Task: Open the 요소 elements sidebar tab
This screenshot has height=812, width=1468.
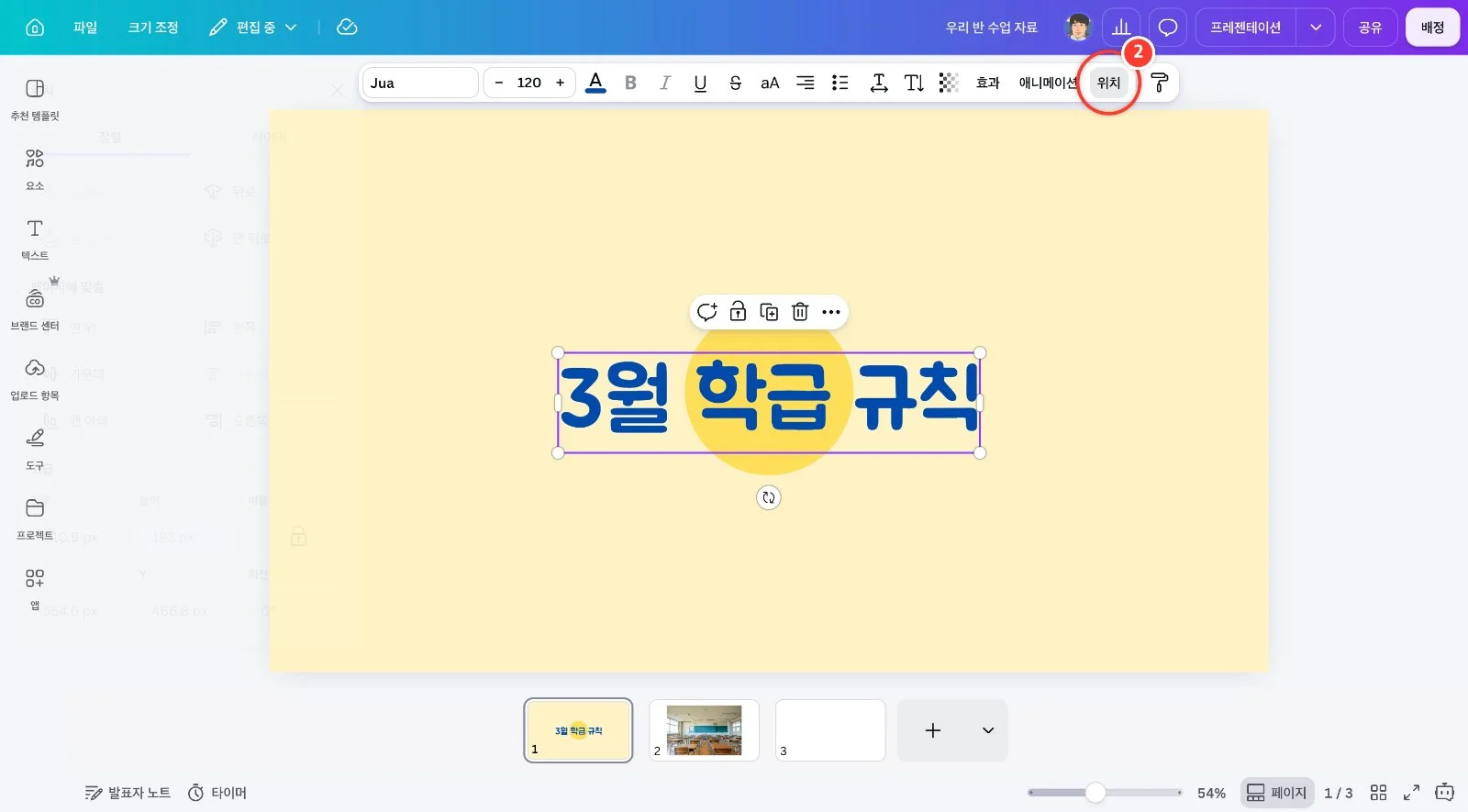Action: tap(35, 170)
